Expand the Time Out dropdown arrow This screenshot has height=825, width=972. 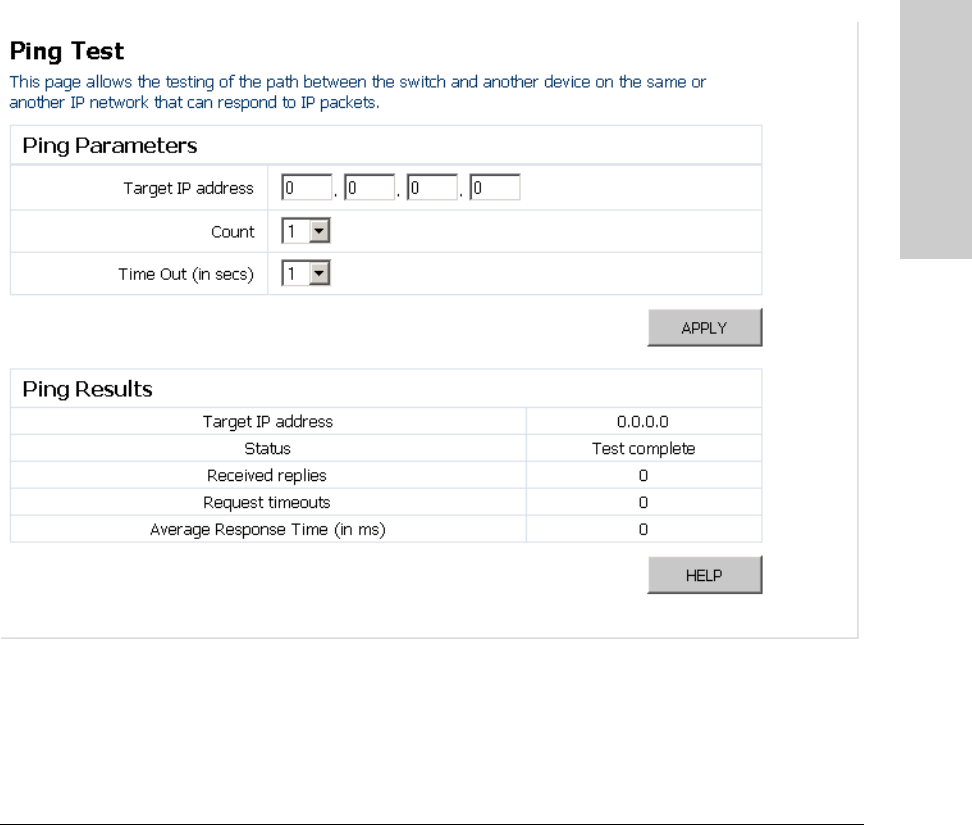[x=319, y=273]
